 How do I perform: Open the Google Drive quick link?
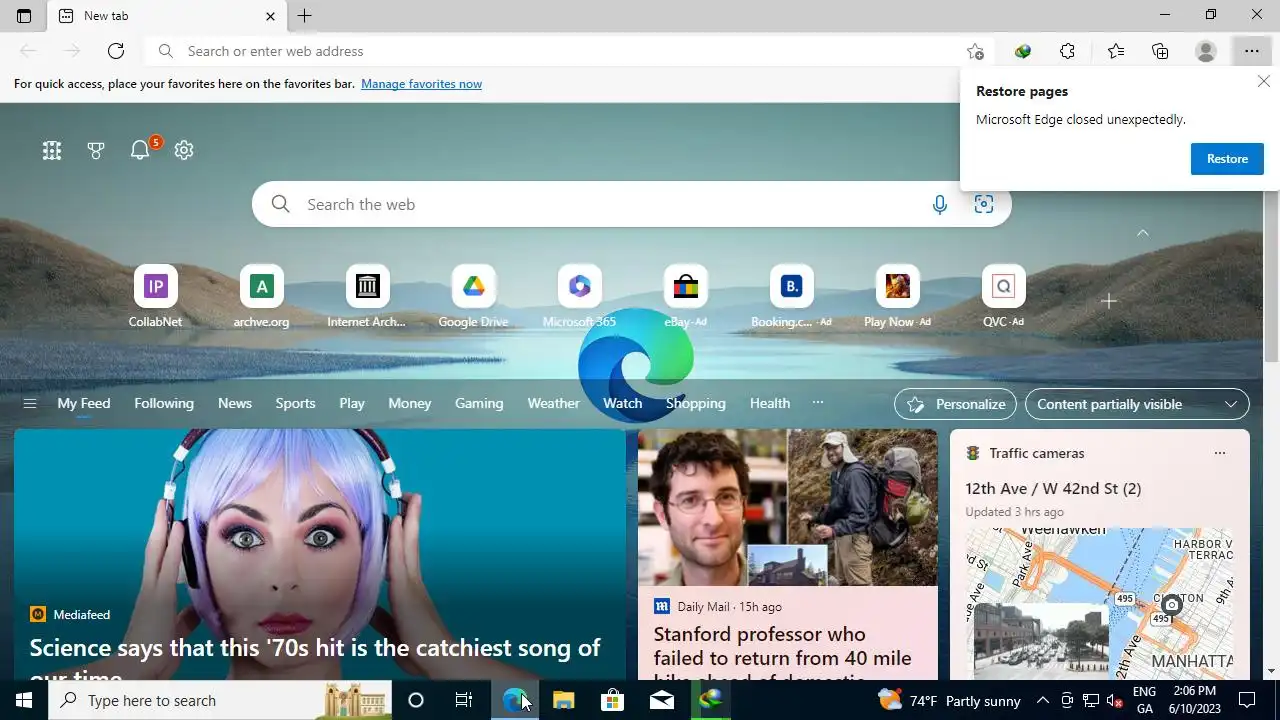(x=473, y=296)
